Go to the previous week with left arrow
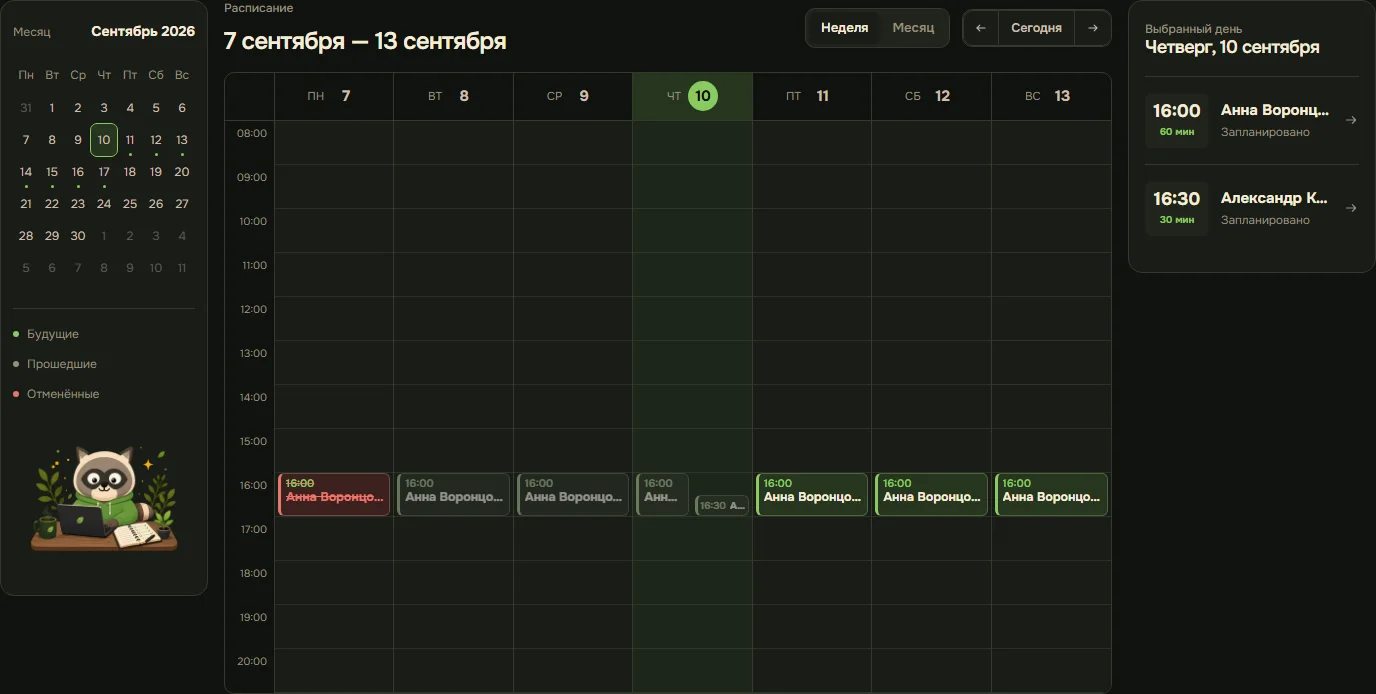 [x=981, y=28]
